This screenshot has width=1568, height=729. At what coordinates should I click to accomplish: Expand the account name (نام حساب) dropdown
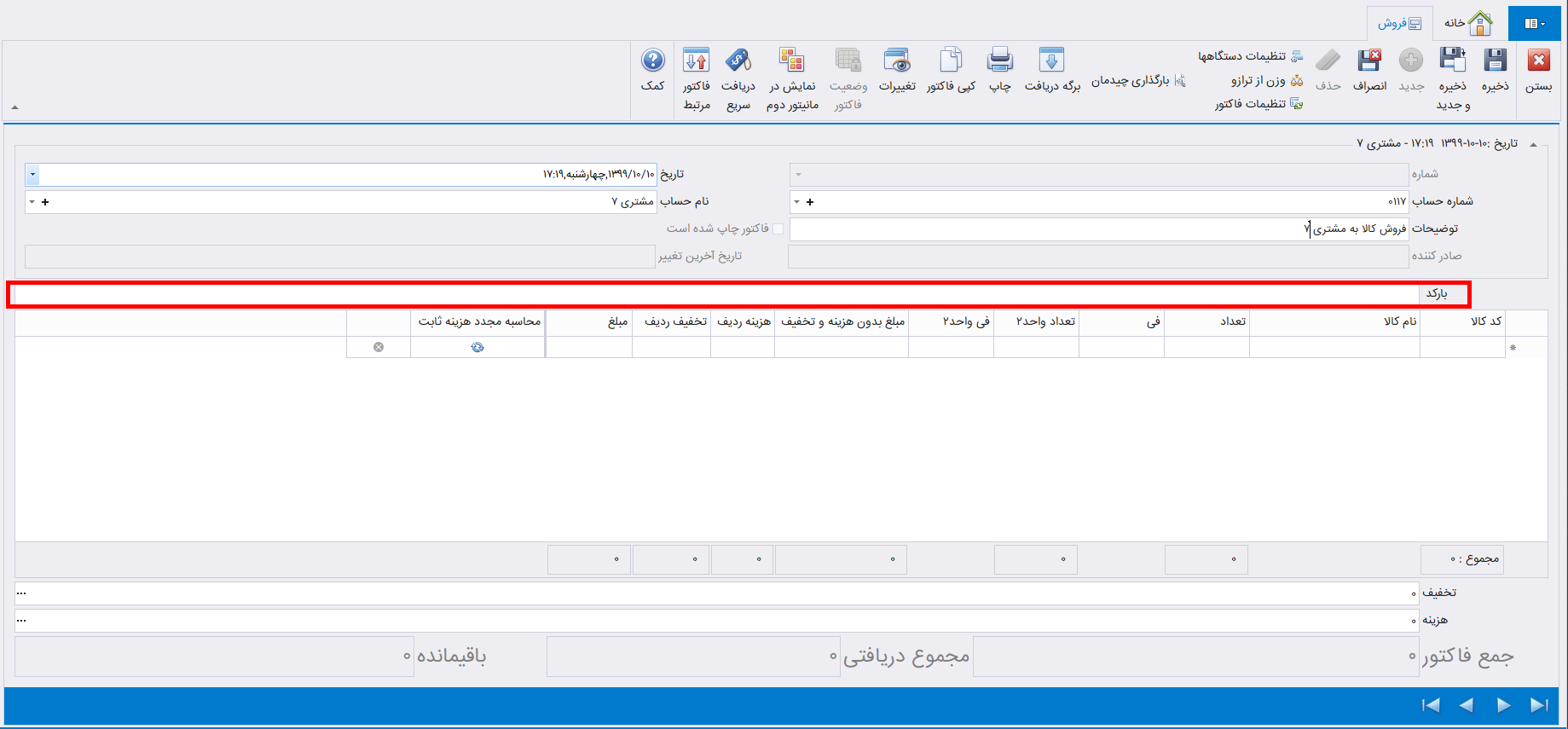pyautogui.click(x=32, y=202)
